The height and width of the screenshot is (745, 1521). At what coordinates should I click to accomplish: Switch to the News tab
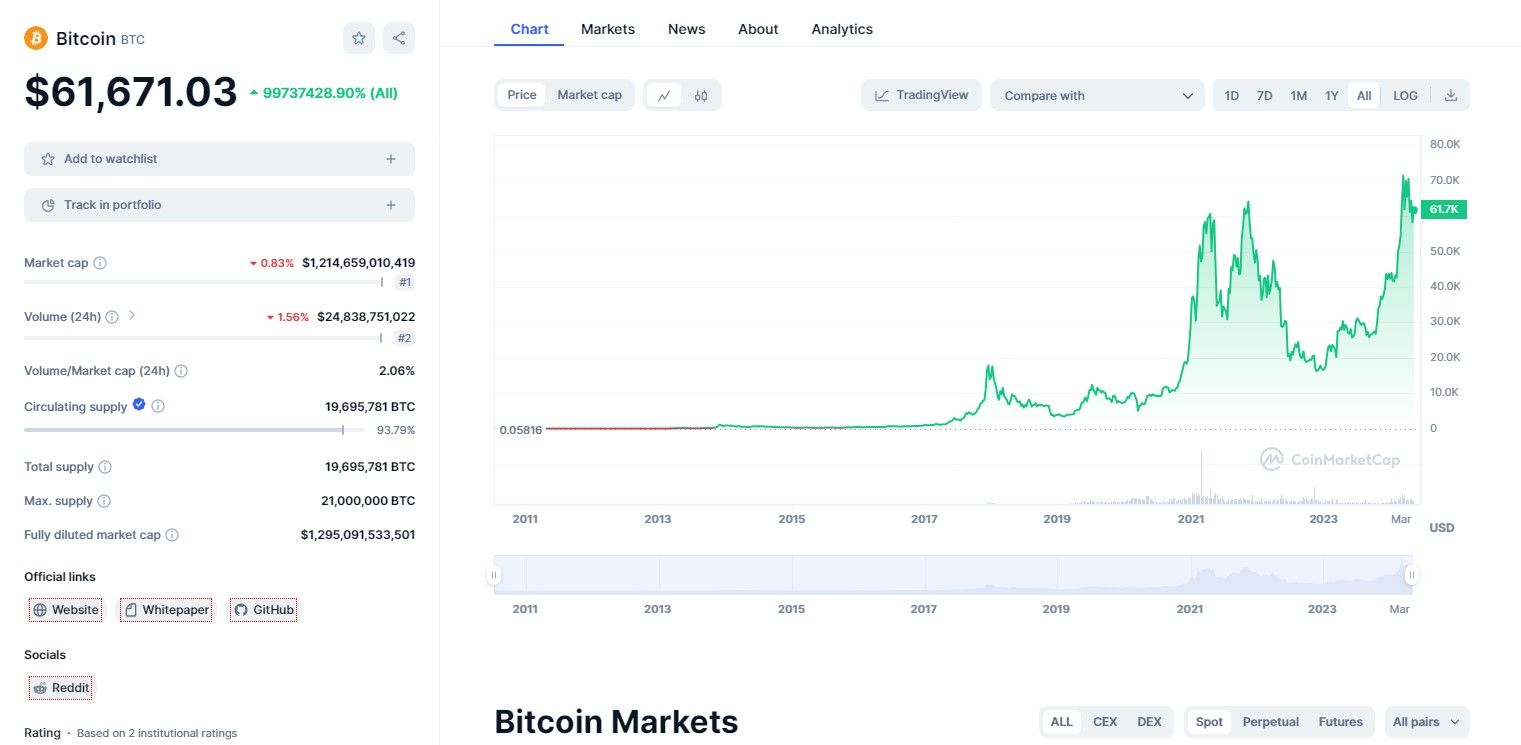pyautogui.click(x=687, y=29)
